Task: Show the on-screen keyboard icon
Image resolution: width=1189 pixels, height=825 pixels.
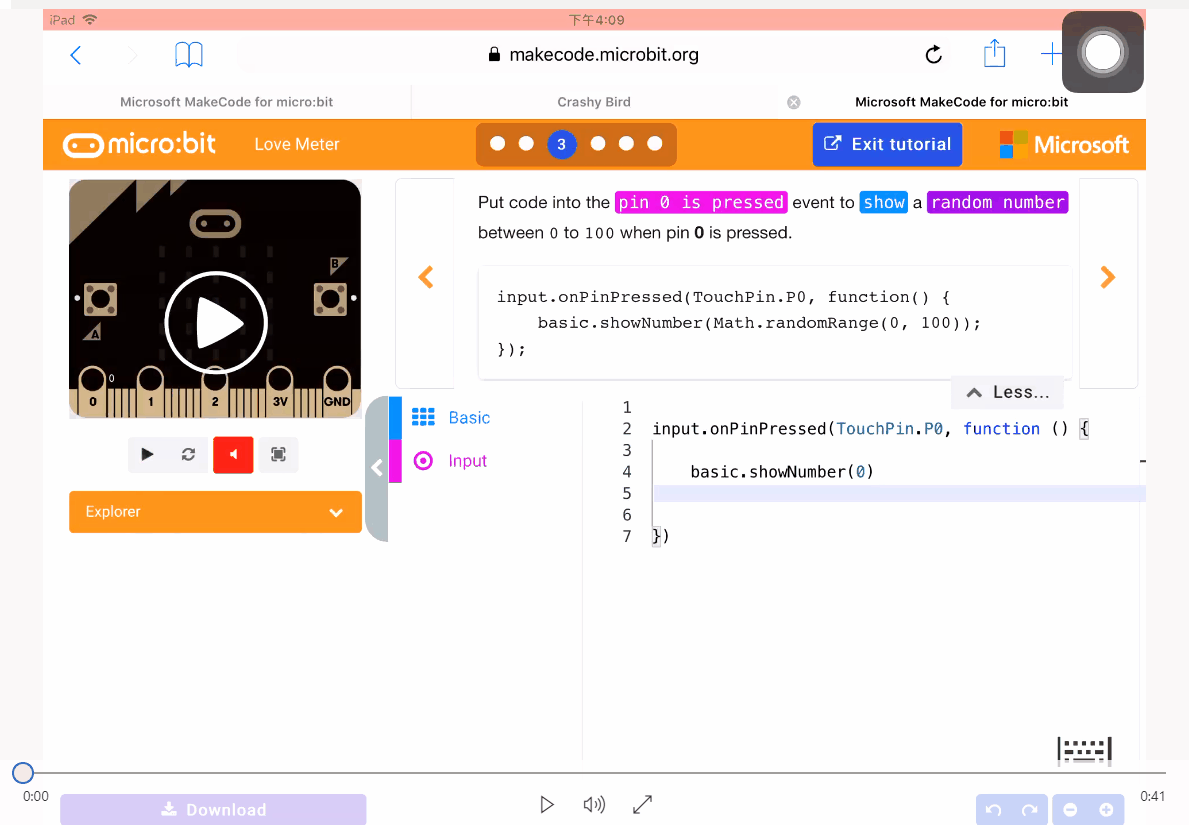Action: click(x=1084, y=751)
